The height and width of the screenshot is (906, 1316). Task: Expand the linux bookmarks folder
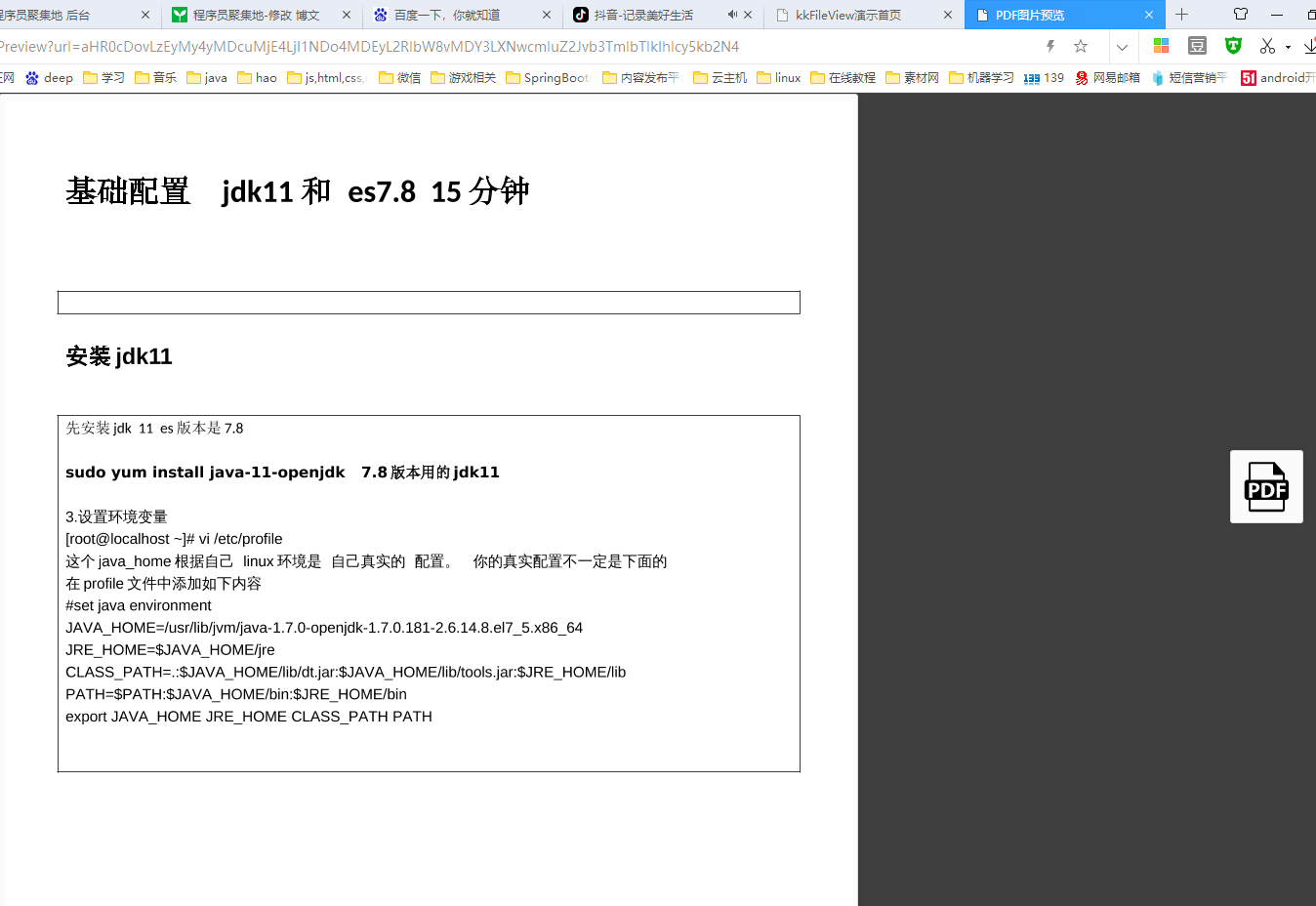[779, 78]
